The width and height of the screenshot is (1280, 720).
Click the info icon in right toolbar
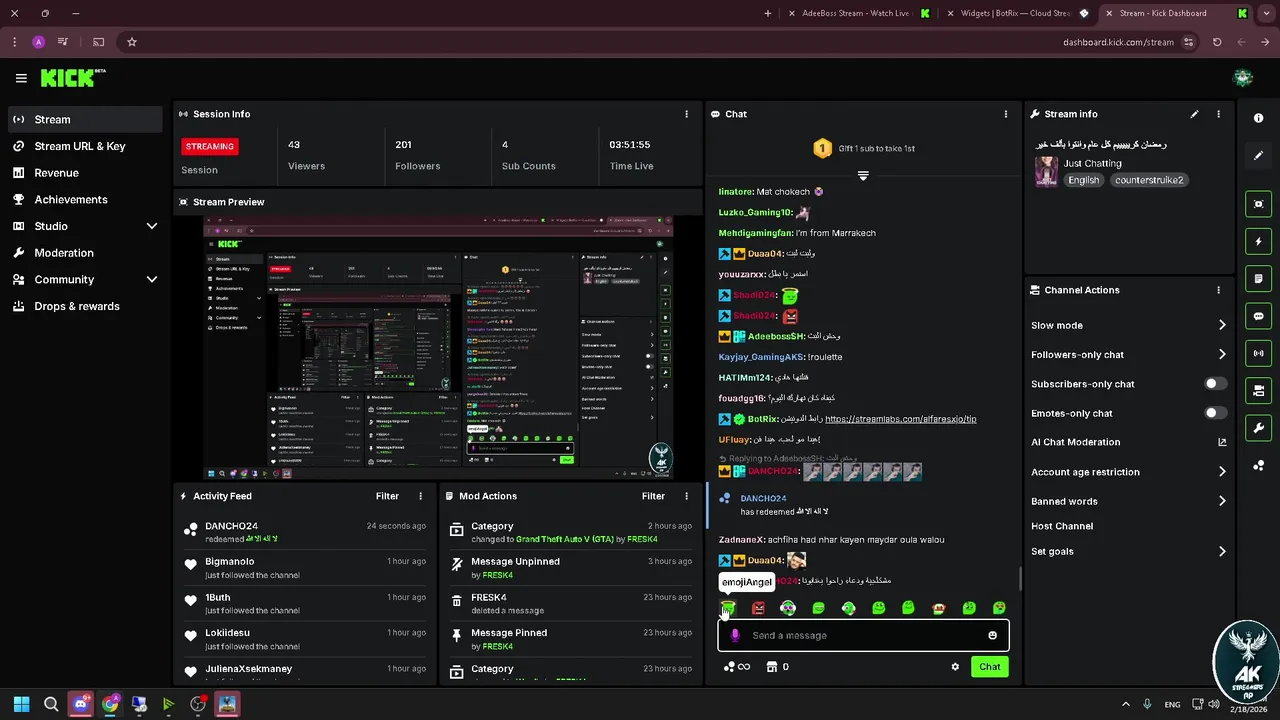click(x=1258, y=118)
